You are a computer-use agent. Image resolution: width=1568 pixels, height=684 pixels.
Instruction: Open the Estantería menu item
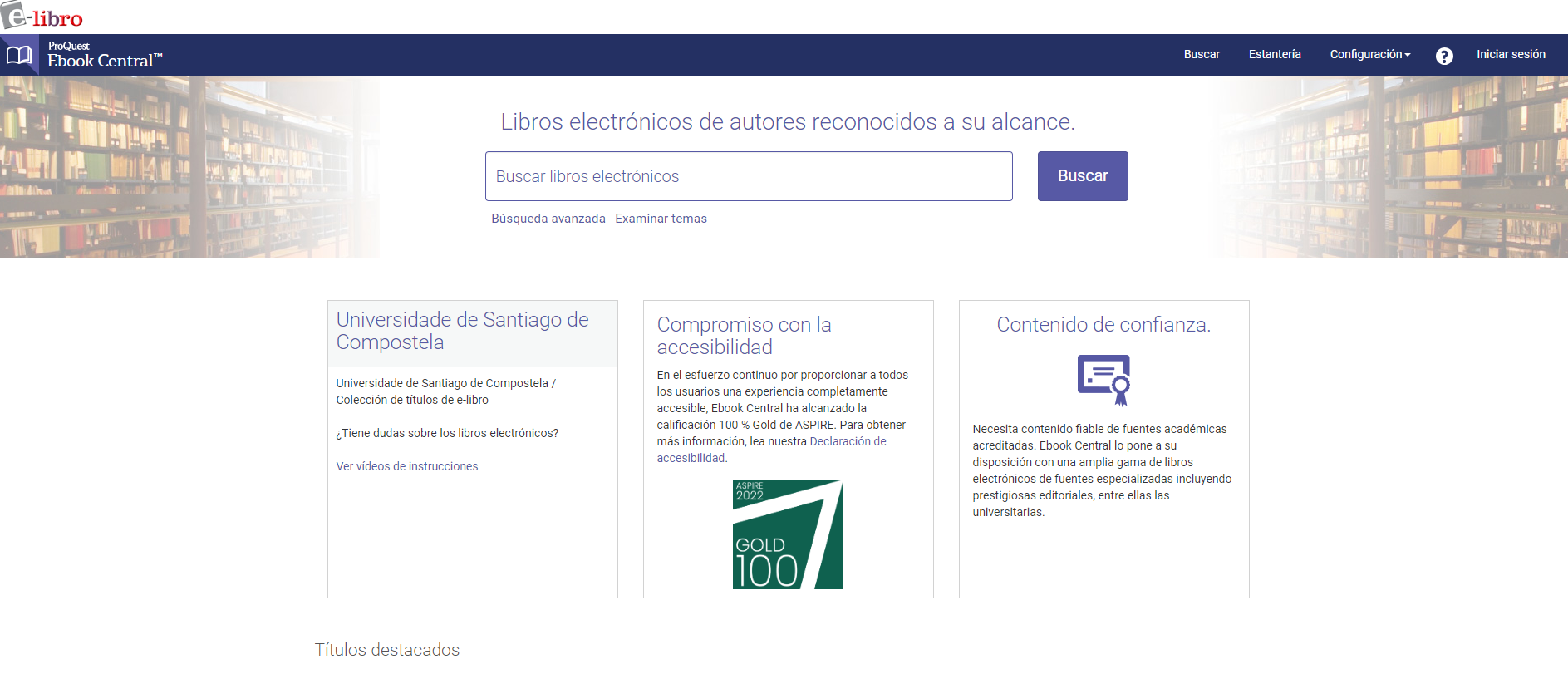[x=1275, y=54]
